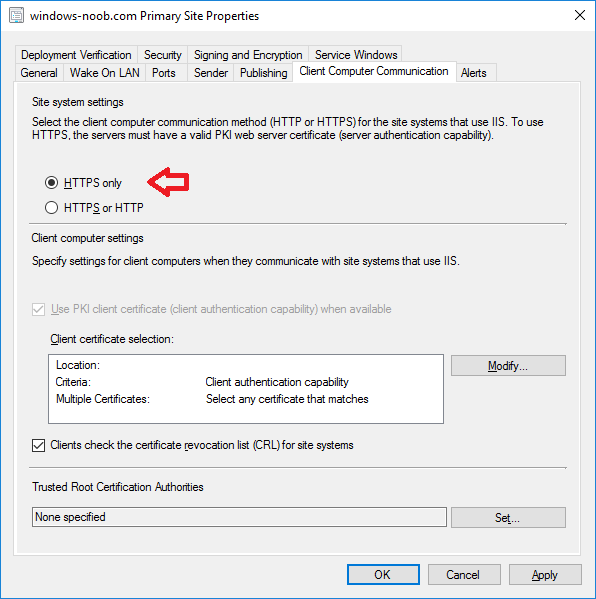Screen dimensions: 596x599
Task: Switch to the Security tab
Action: tap(162, 55)
